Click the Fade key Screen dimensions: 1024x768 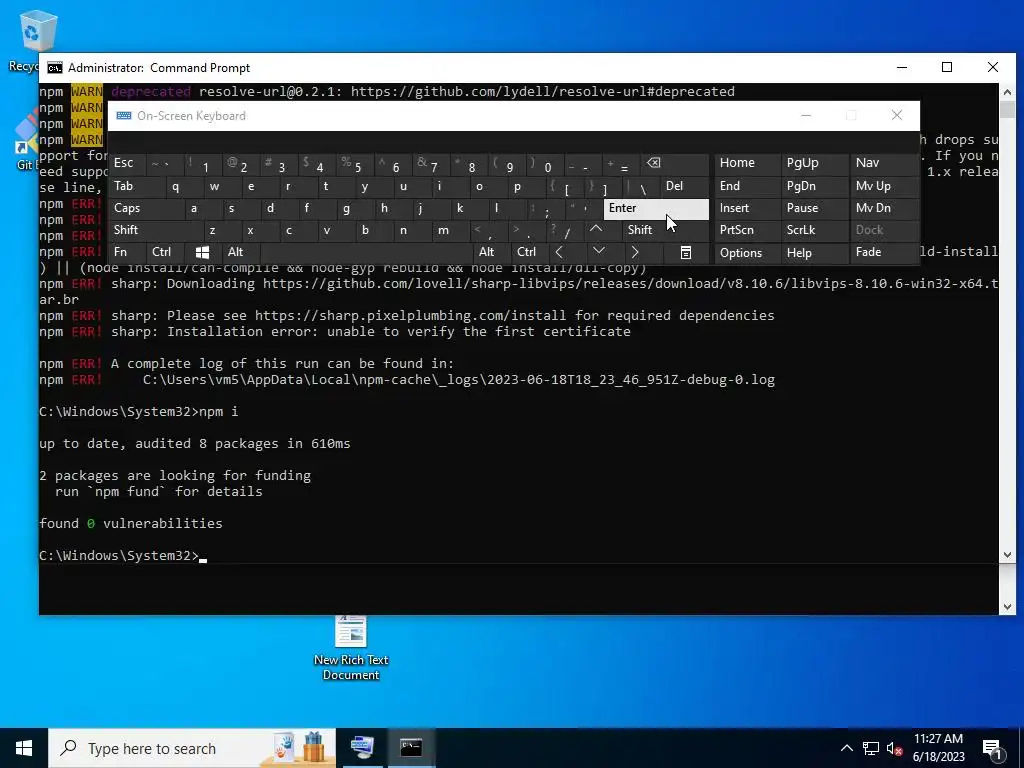pos(884,253)
